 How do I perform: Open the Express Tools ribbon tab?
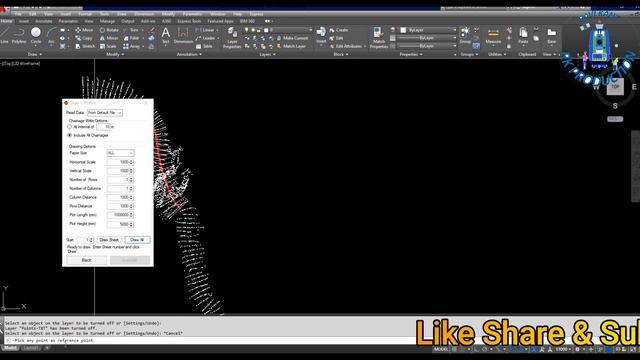click(x=189, y=21)
